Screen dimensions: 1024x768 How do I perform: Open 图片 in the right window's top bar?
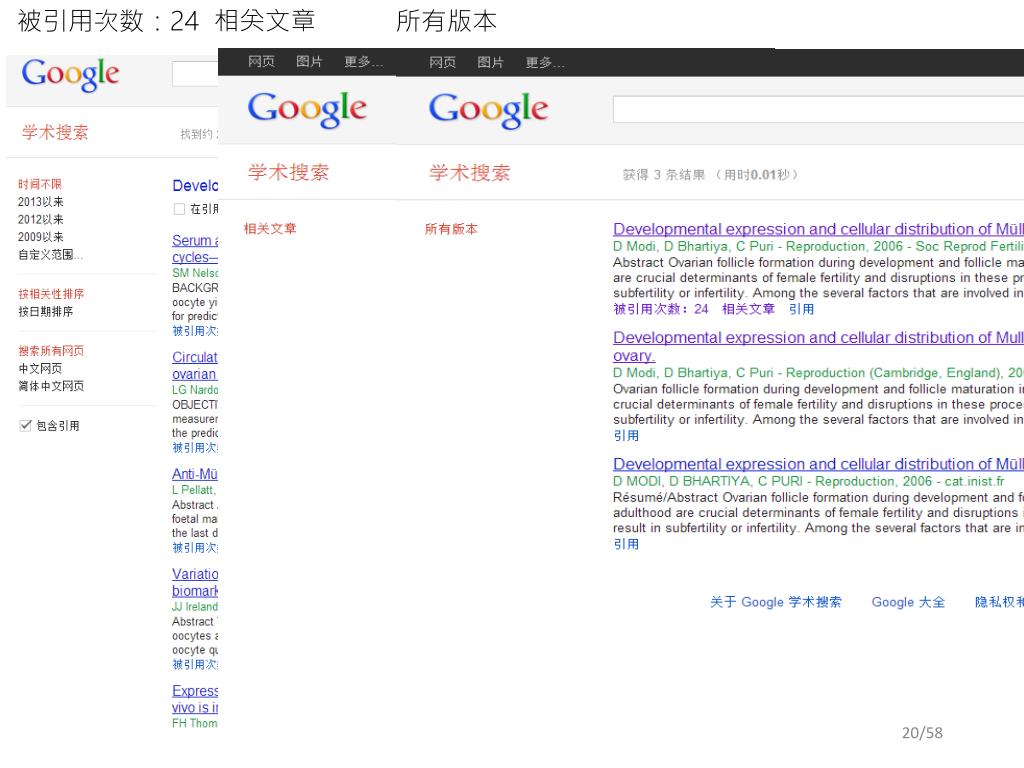[490, 62]
